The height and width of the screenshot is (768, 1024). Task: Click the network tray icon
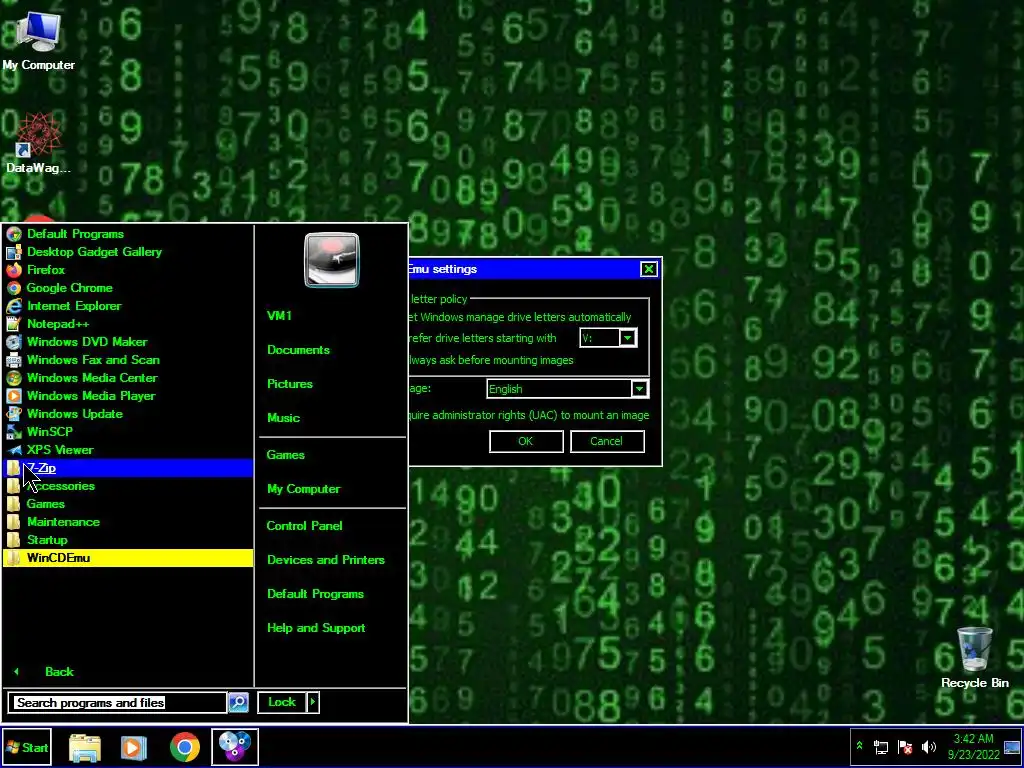[881, 747]
